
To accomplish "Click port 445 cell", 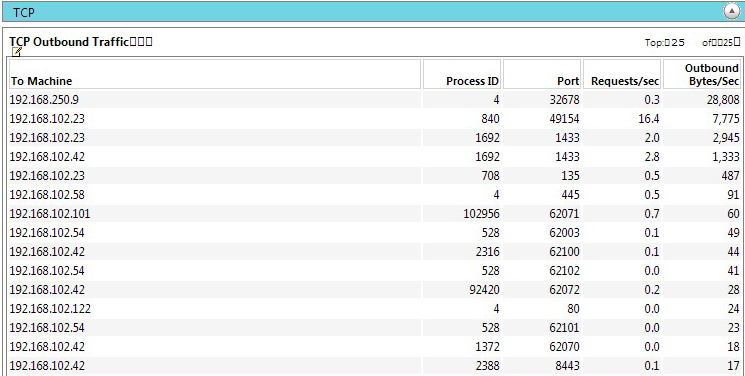I will click(x=571, y=195).
